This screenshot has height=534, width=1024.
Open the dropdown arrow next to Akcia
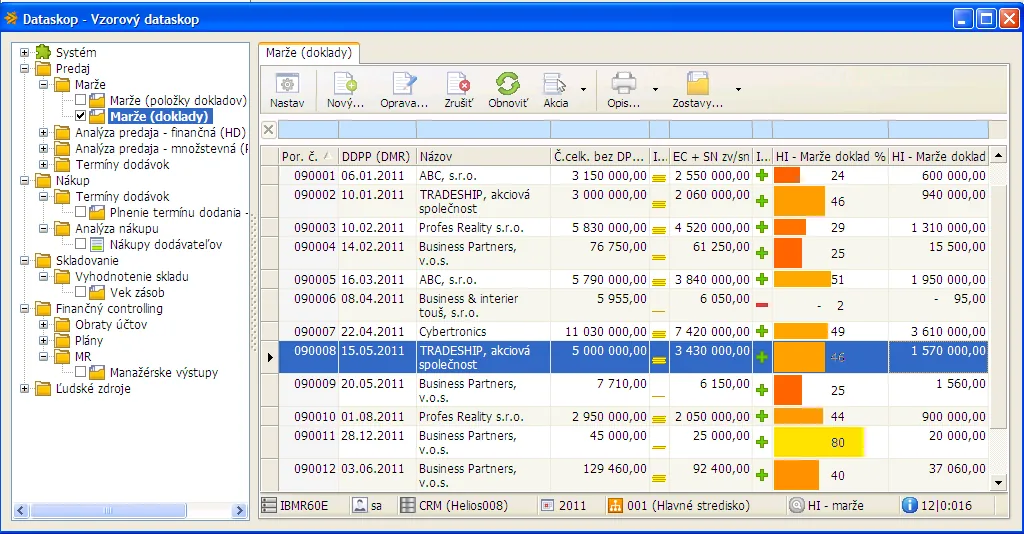pyautogui.click(x=583, y=89)
